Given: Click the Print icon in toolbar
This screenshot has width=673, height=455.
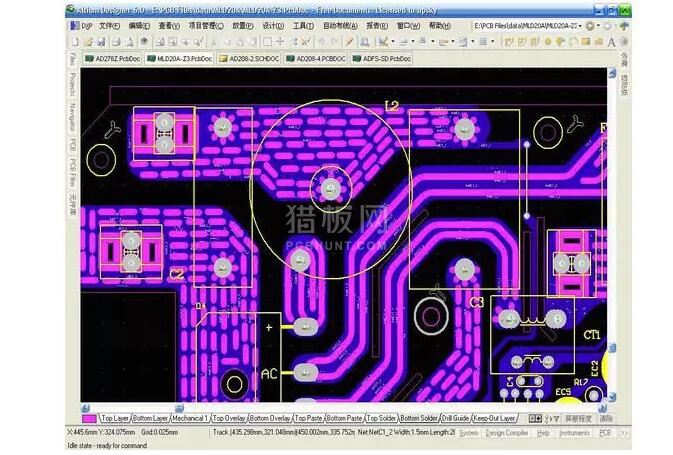Looking at the screenshot, I should coord(113,42).
